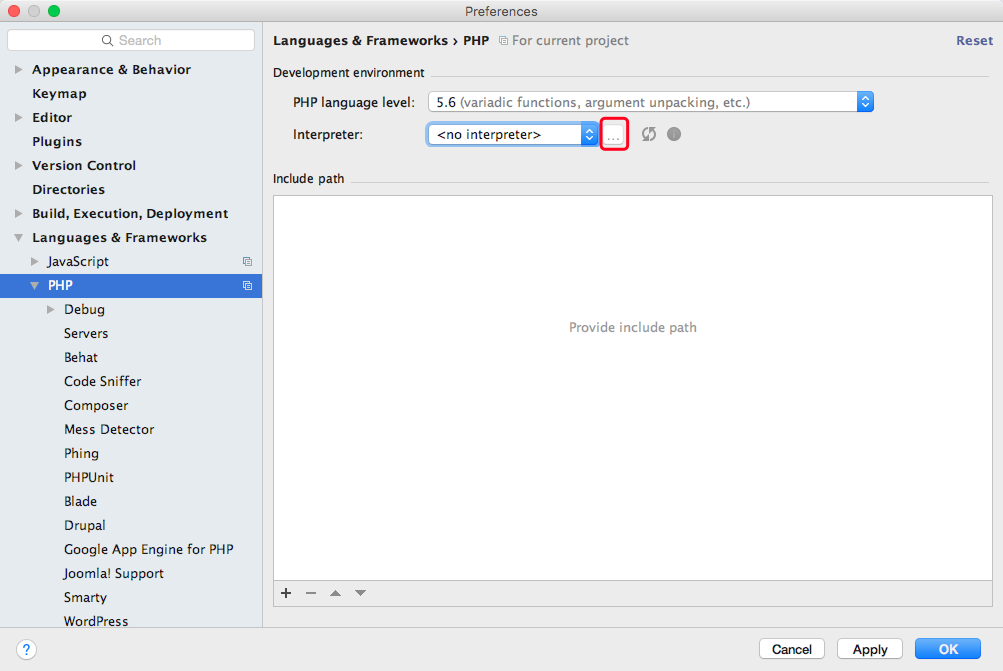Click the reload interpreter info icon
The width and height of the screenshot is (1003, 671).
click(649, 134)
